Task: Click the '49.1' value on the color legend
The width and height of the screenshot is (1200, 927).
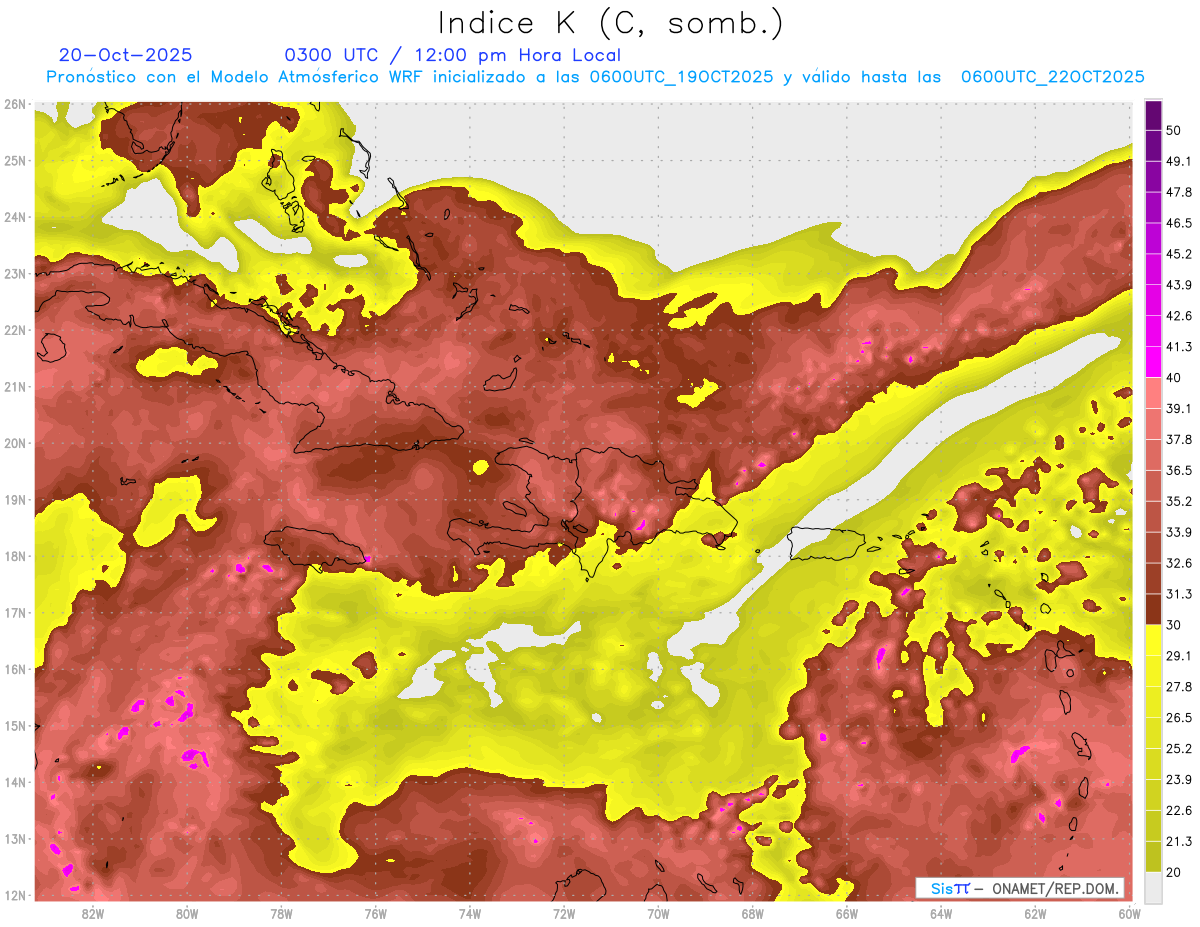Action: pyautogui.click(x=1179, y=161)
